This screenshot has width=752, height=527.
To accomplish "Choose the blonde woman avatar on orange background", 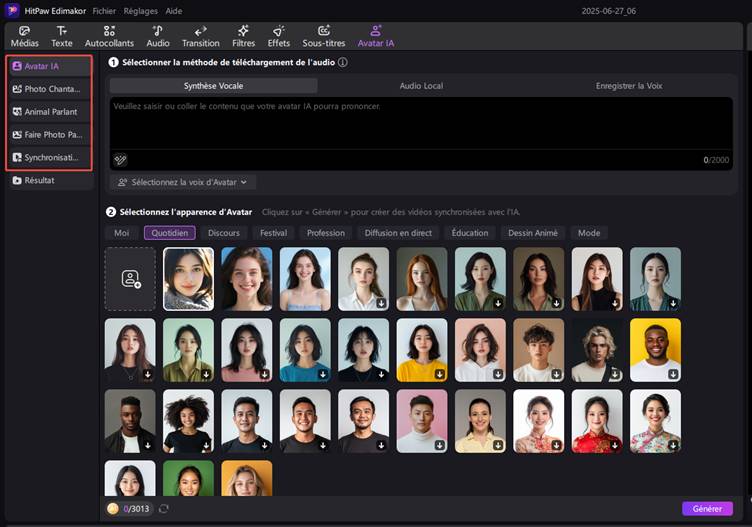I will (247, 479).
